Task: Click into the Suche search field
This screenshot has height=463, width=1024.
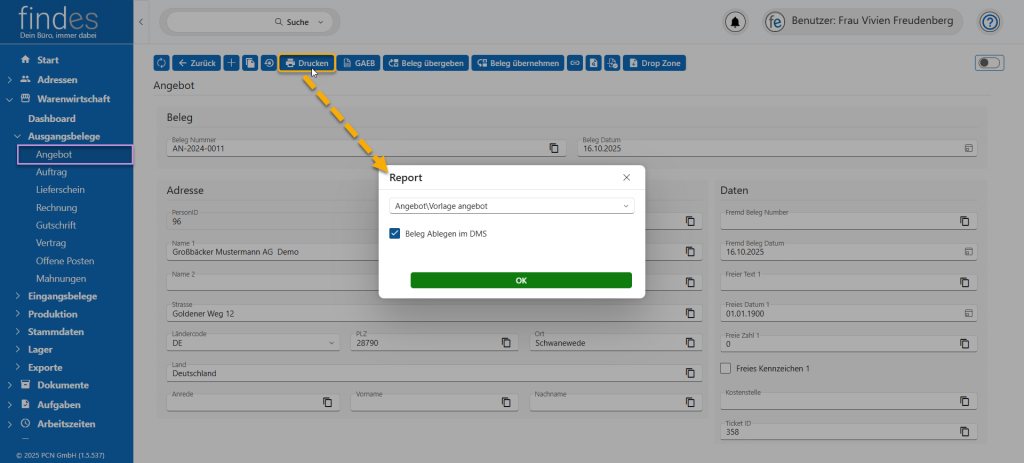Action: pos(250,22)
